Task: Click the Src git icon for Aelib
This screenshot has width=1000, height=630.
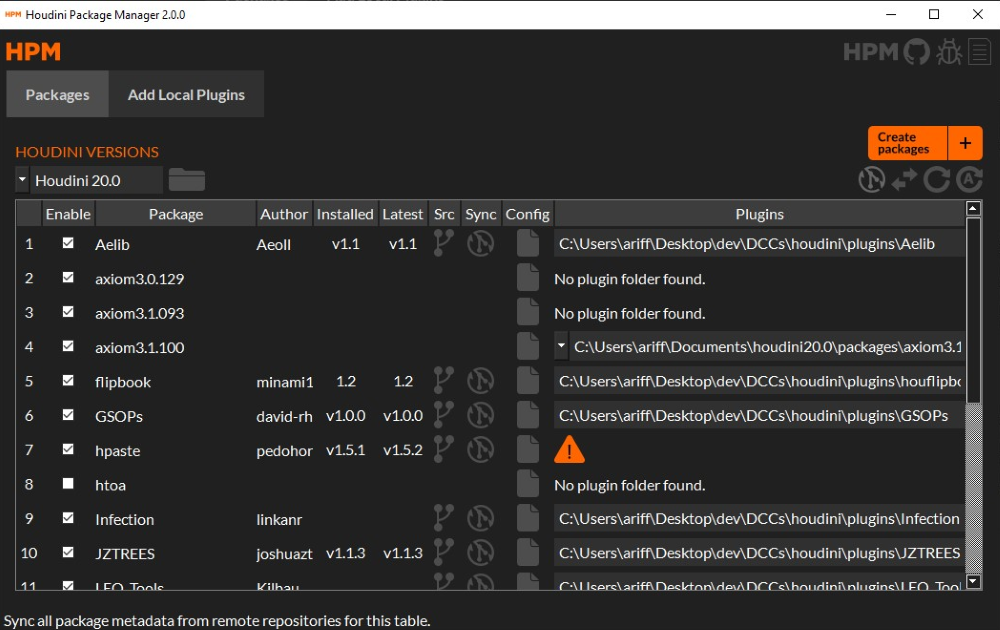Action: 443,242
